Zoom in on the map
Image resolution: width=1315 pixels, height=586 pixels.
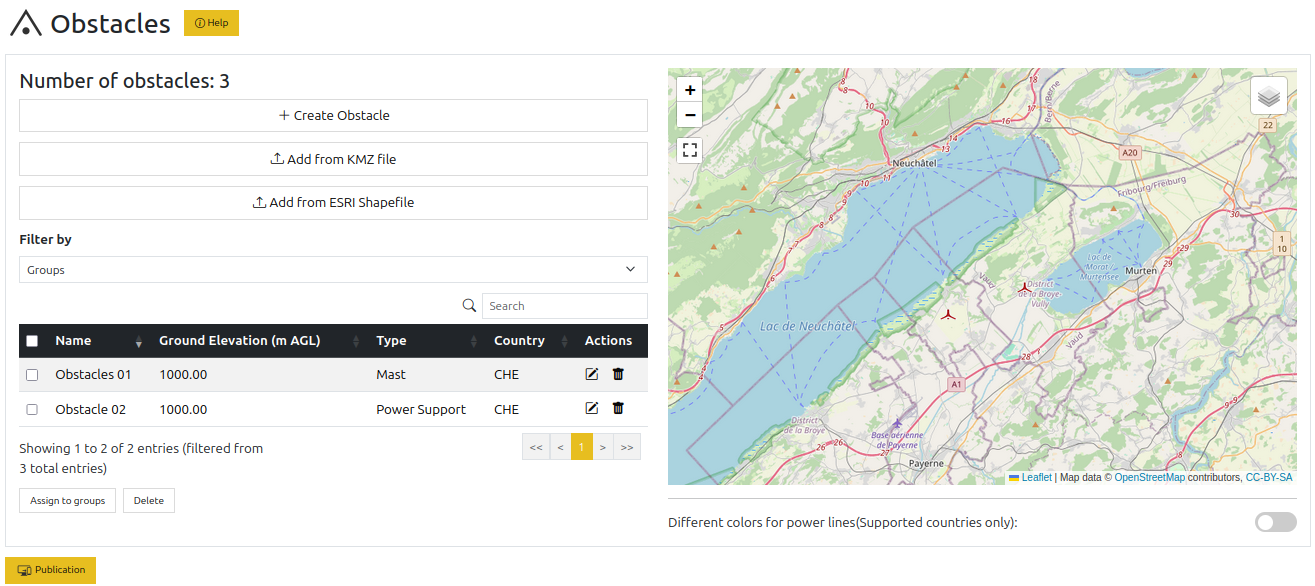[689, 89]
